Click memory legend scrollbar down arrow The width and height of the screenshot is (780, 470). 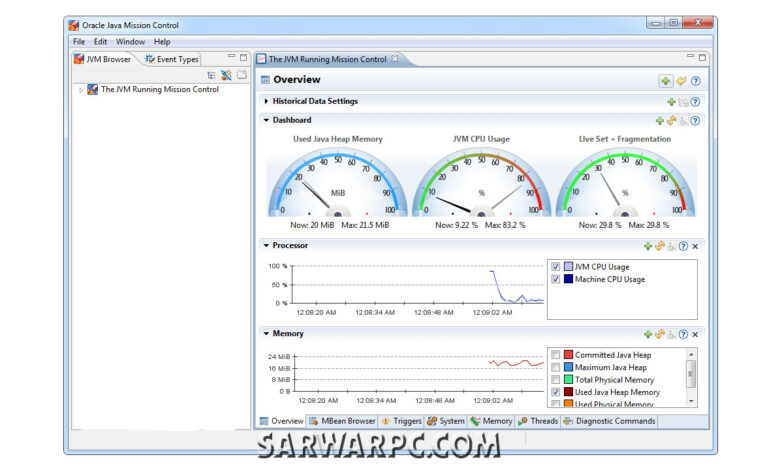point(691,401)
